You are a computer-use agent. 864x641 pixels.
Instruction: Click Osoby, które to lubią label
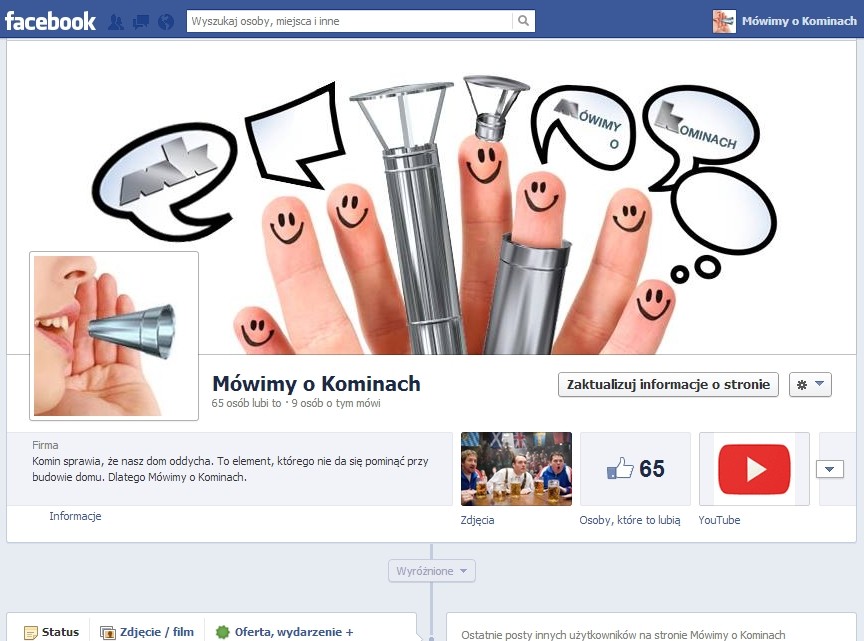pos(630,520)
